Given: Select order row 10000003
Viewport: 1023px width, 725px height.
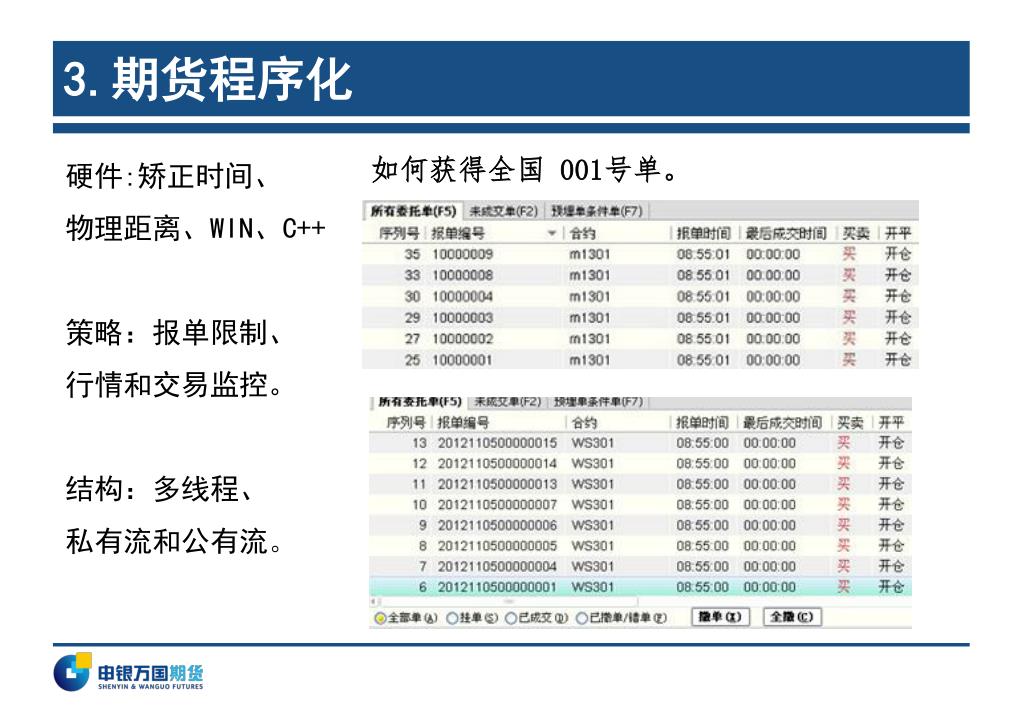Looking at the screenshot, I should [x=640, y=318].
